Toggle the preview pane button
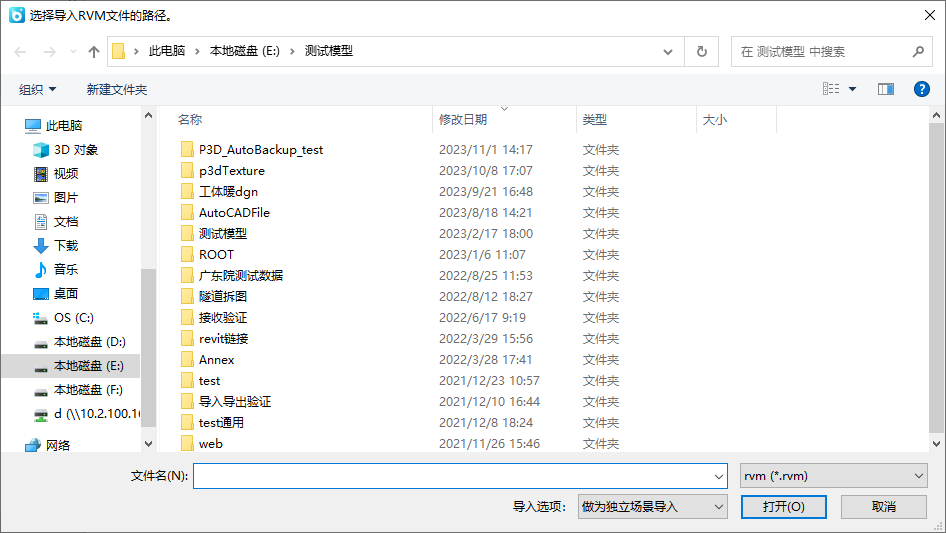Image resolution: width=946 pixels, height=533 pixels. 886,89
